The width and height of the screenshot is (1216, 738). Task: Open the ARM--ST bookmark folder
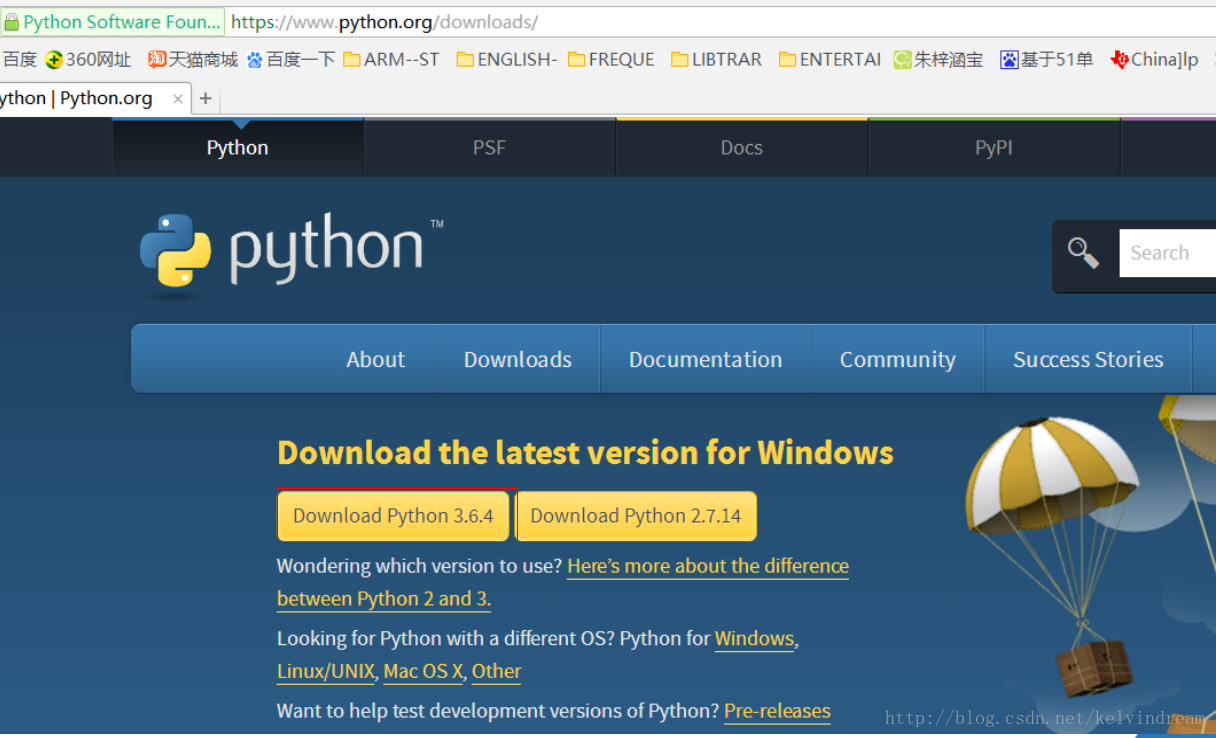tap(392, 60)
